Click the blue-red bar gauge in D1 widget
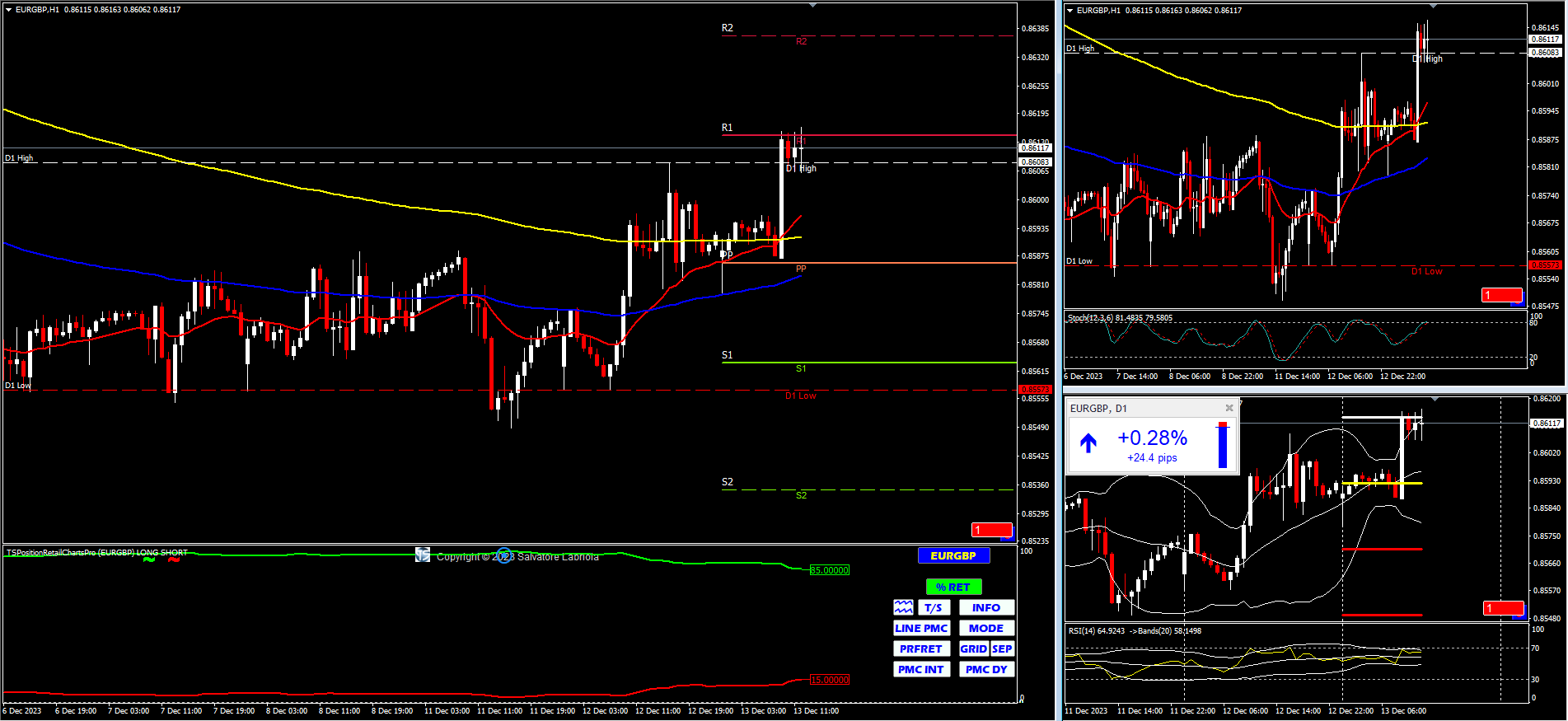1568x721 pixels. click(x=1223, y=445)
